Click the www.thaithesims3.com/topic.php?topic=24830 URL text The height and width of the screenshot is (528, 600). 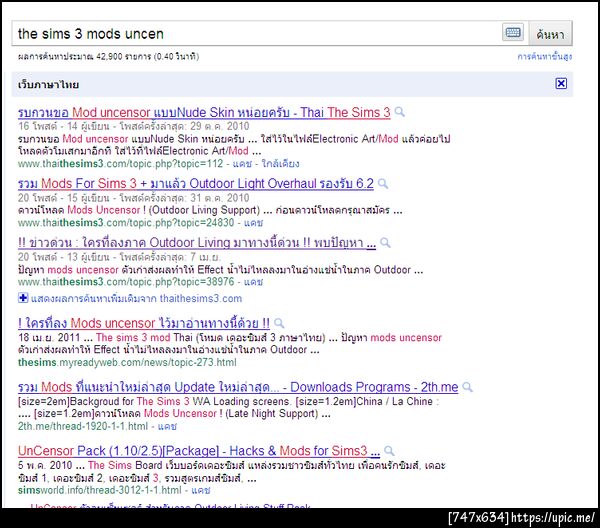[126, 223]
